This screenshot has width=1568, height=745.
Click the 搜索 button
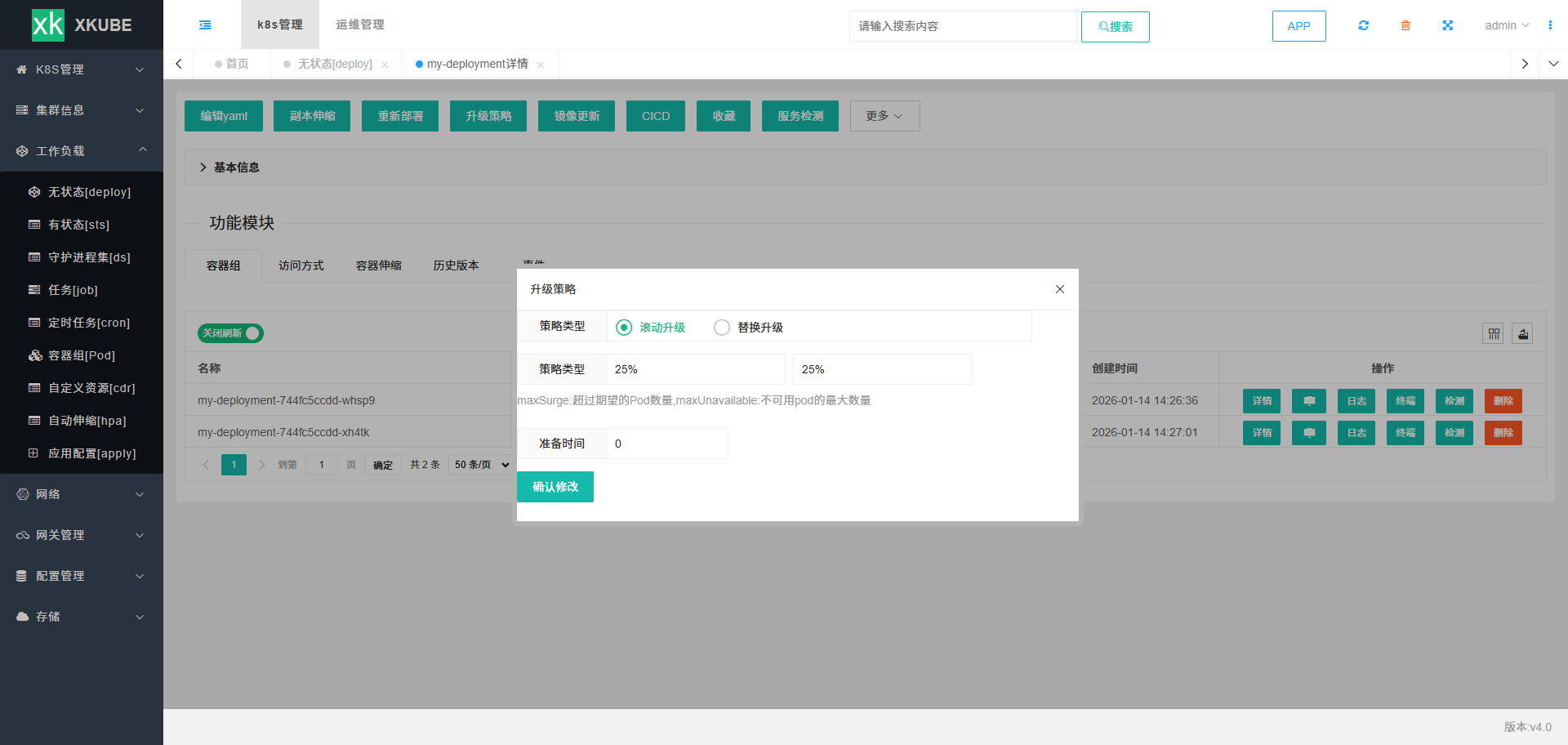pos(1116,27)
